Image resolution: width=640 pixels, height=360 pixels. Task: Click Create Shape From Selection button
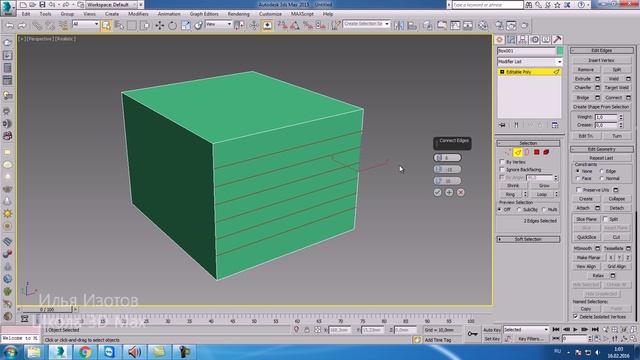coord(601,107)
